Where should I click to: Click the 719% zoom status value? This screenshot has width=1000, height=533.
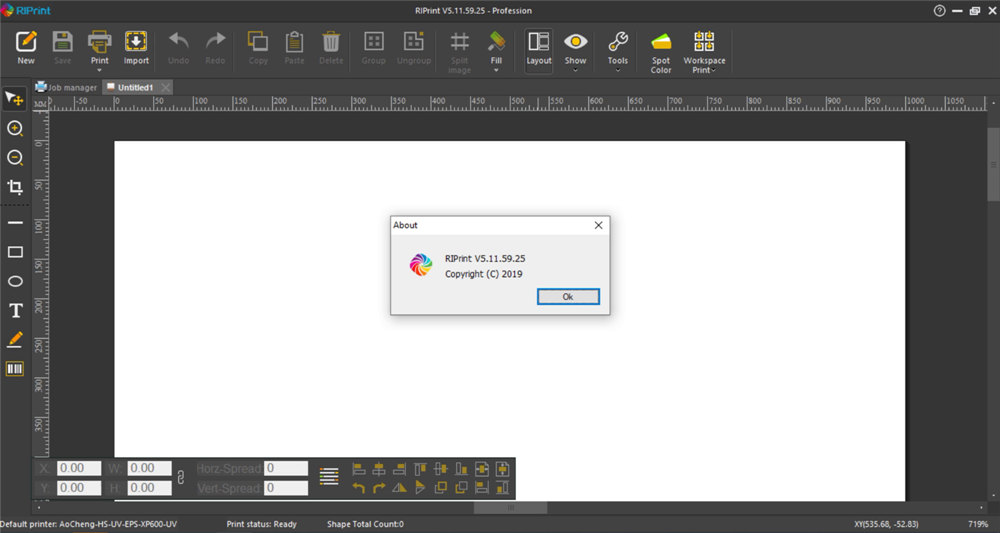[x=978, y=524]
